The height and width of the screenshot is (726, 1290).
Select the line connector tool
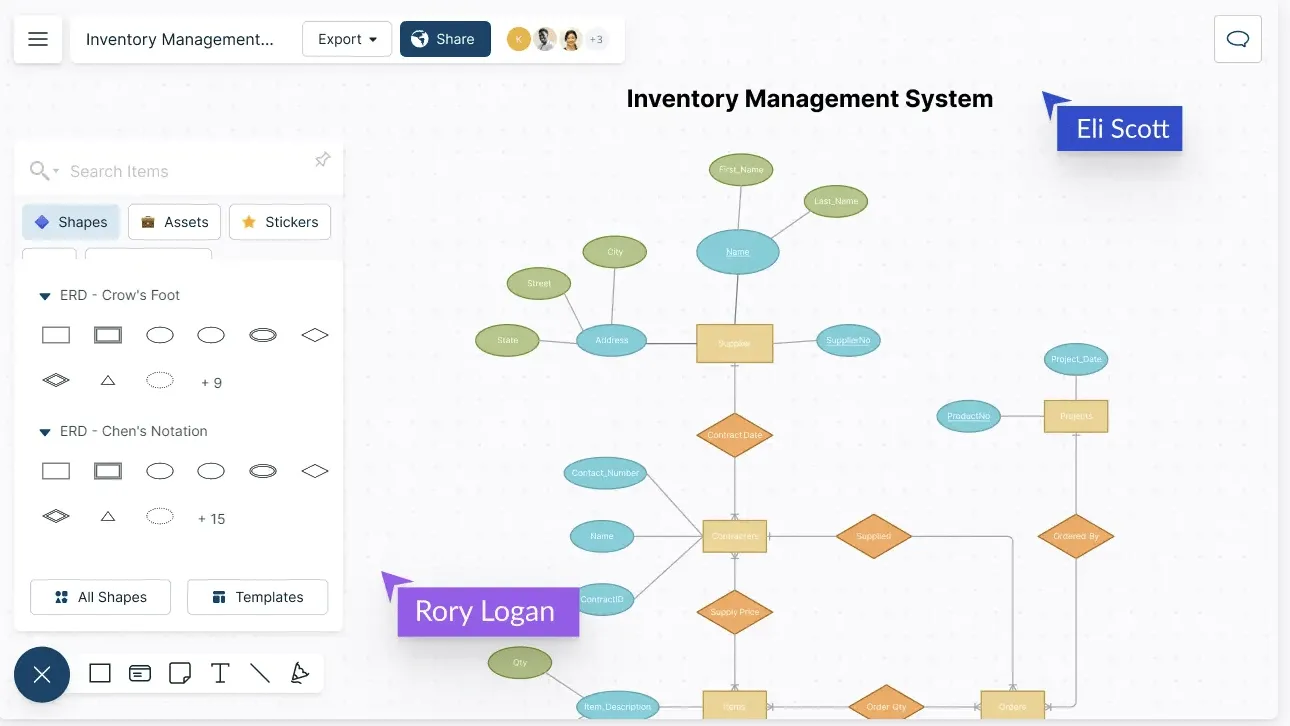[260, 673]
